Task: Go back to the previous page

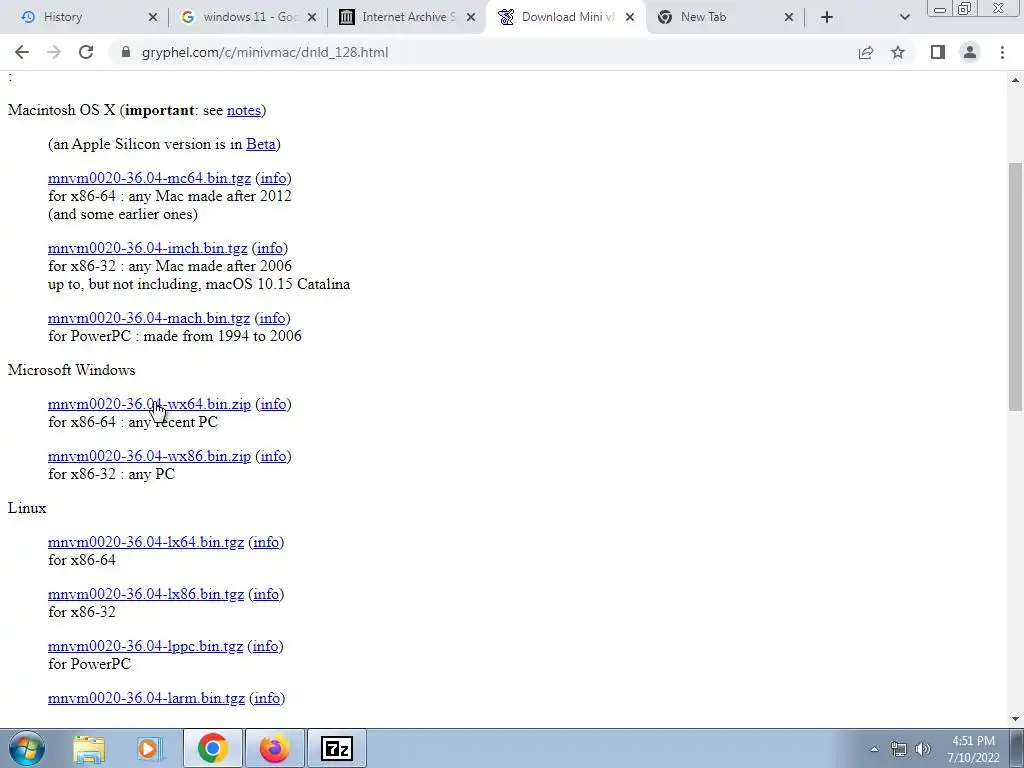Action: [22, 52]
